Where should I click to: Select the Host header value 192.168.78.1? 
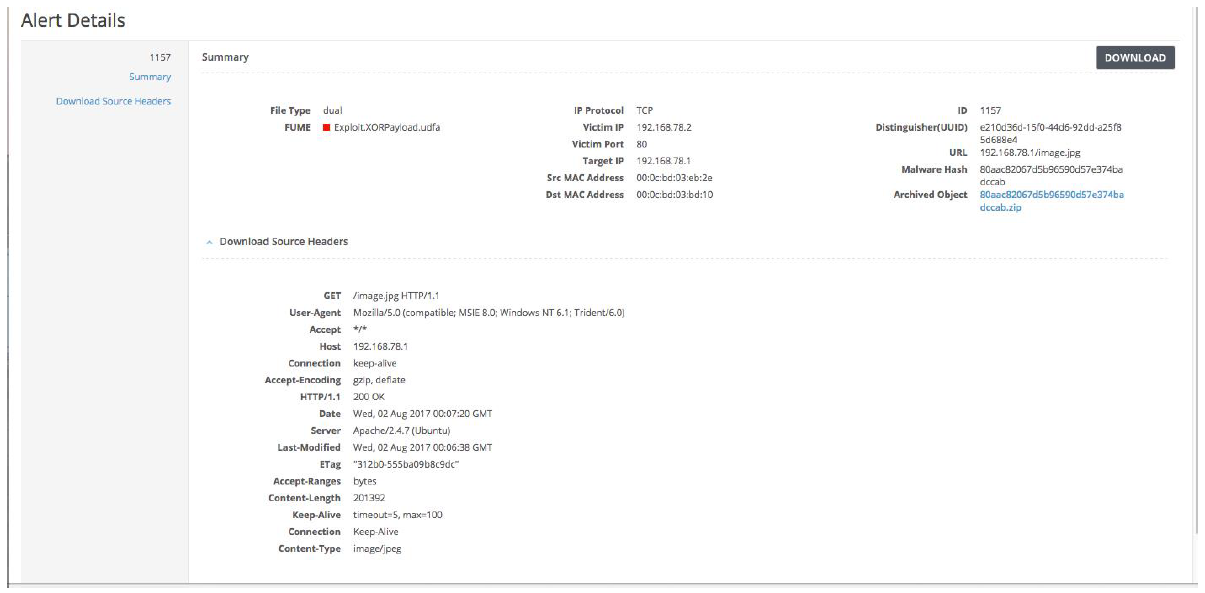click(381, 346)
